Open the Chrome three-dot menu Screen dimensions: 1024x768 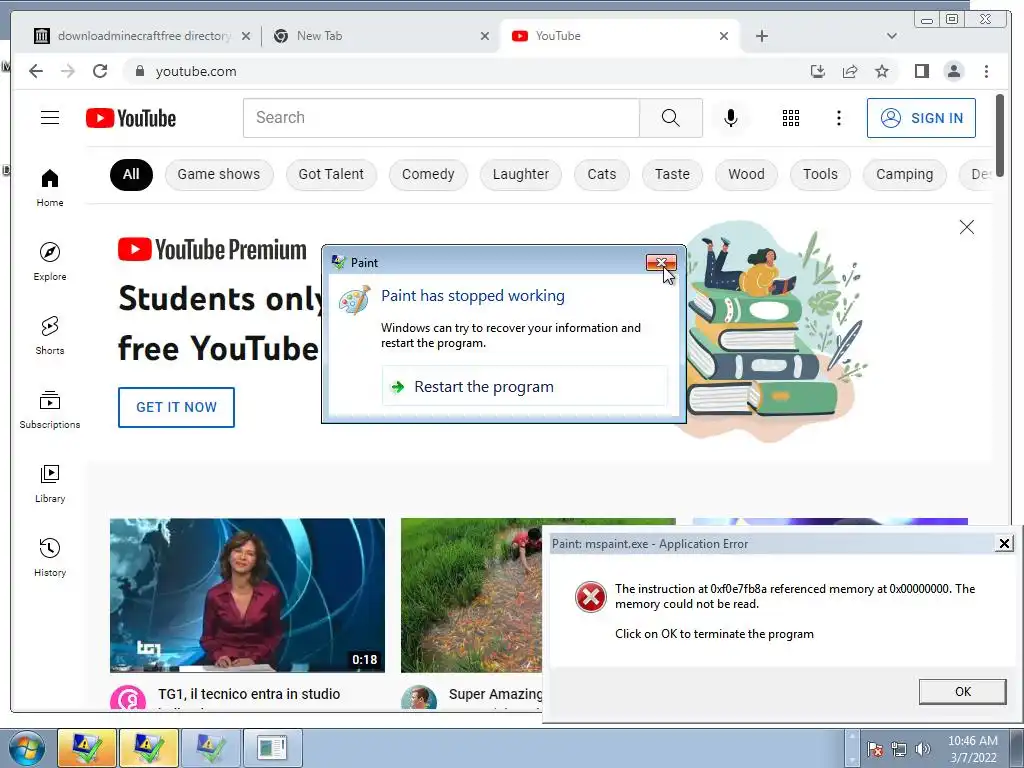pos(986,71)
